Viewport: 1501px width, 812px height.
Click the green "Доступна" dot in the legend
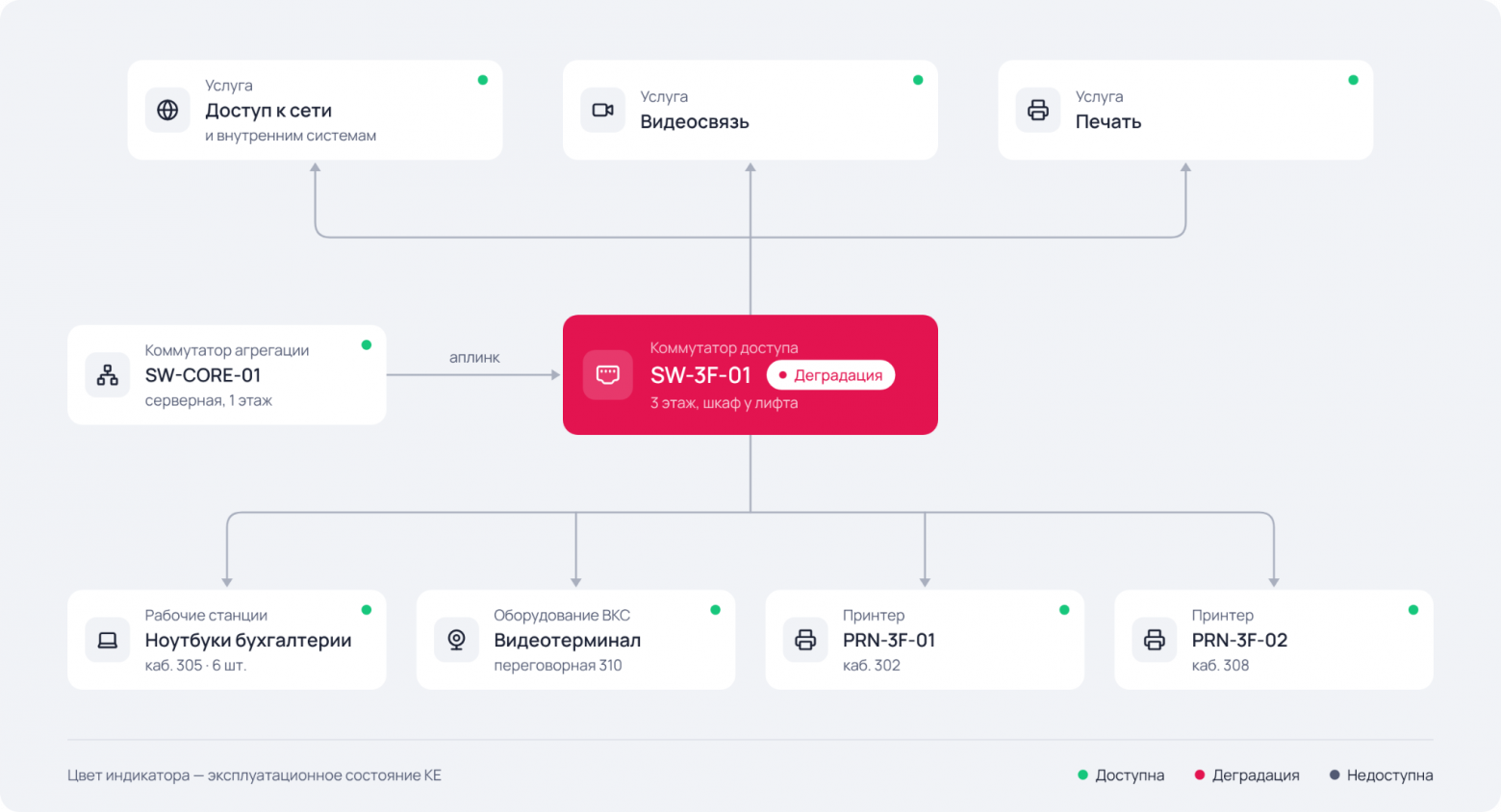click(1082, 774)
